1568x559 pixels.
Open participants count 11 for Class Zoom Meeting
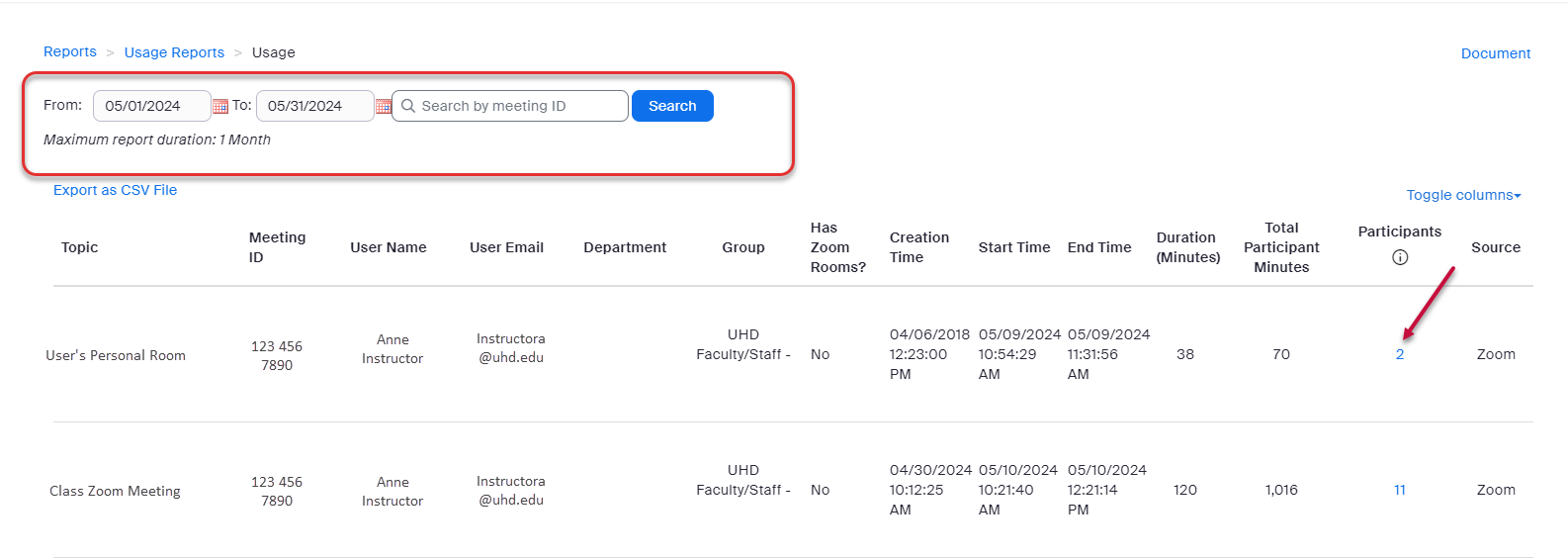tap(1400, 490)
